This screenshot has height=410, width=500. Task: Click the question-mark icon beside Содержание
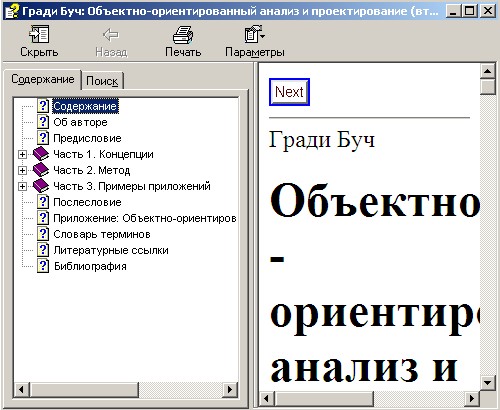(43, 106)
